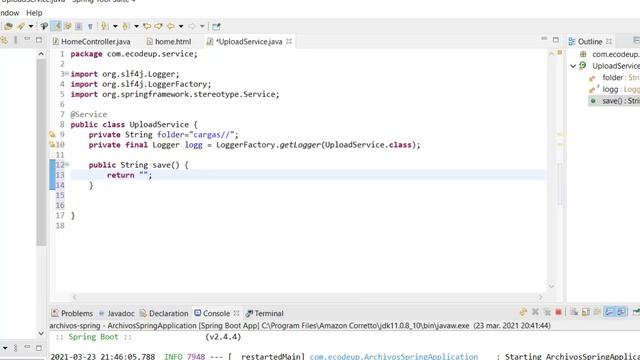This screenshot has width=640, height=360.
Task: Click the Open Type toolbar icon
Action: 9,27
